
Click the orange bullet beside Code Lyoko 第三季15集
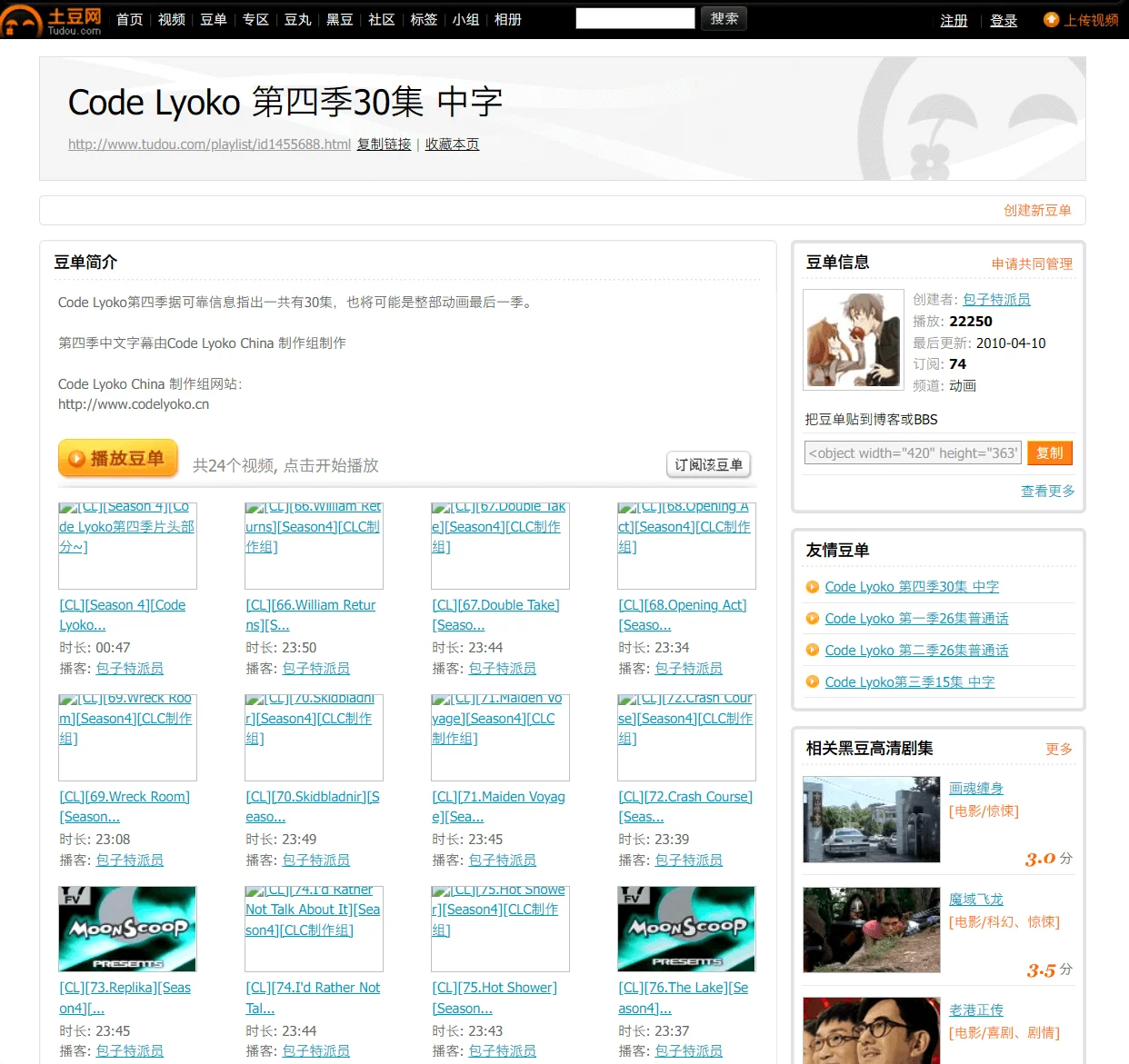pyautogui.click(x=812, y=682)
